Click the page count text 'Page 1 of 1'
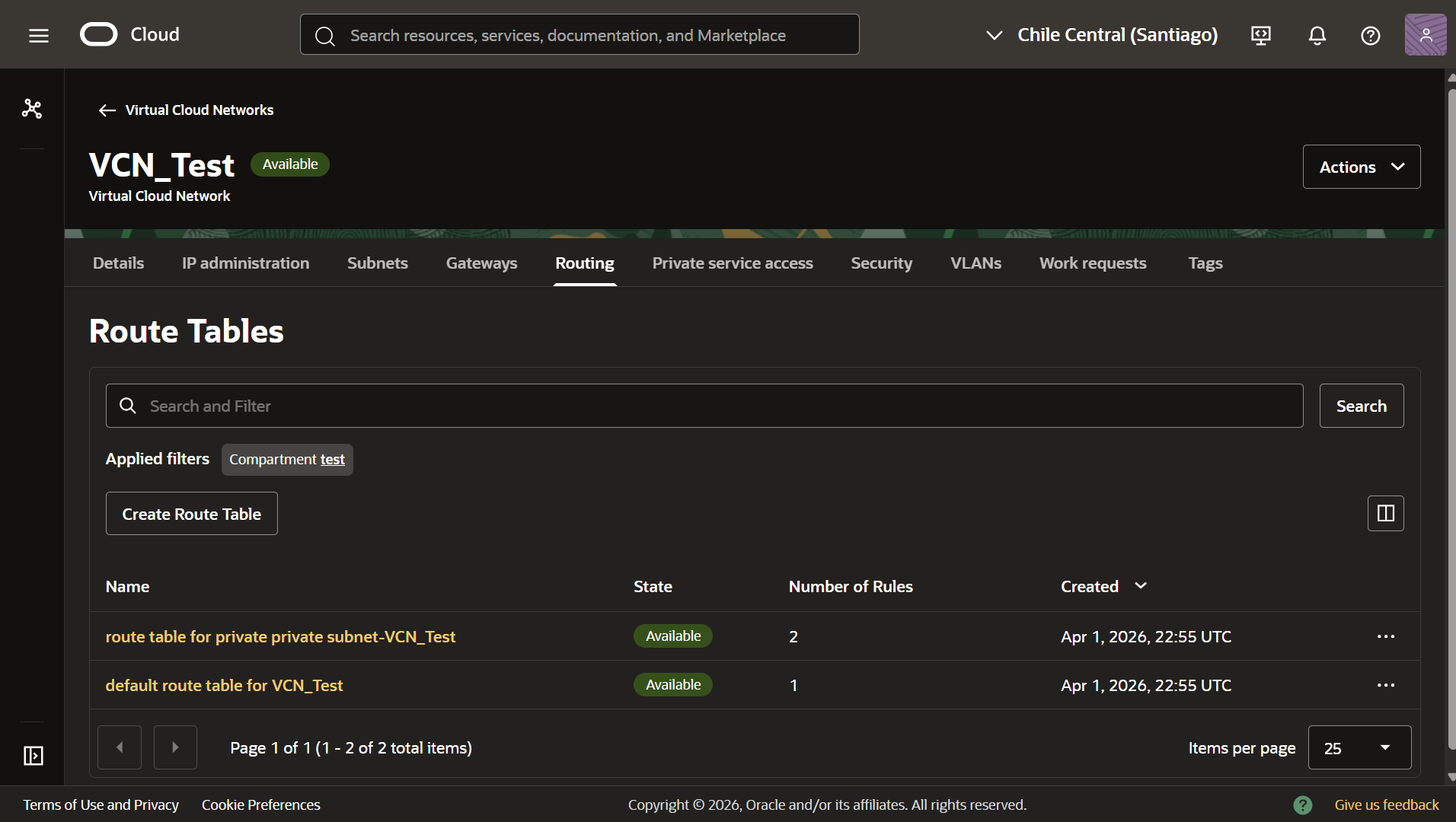Viewport: 1456px width, 822px height. coord(270,748)
